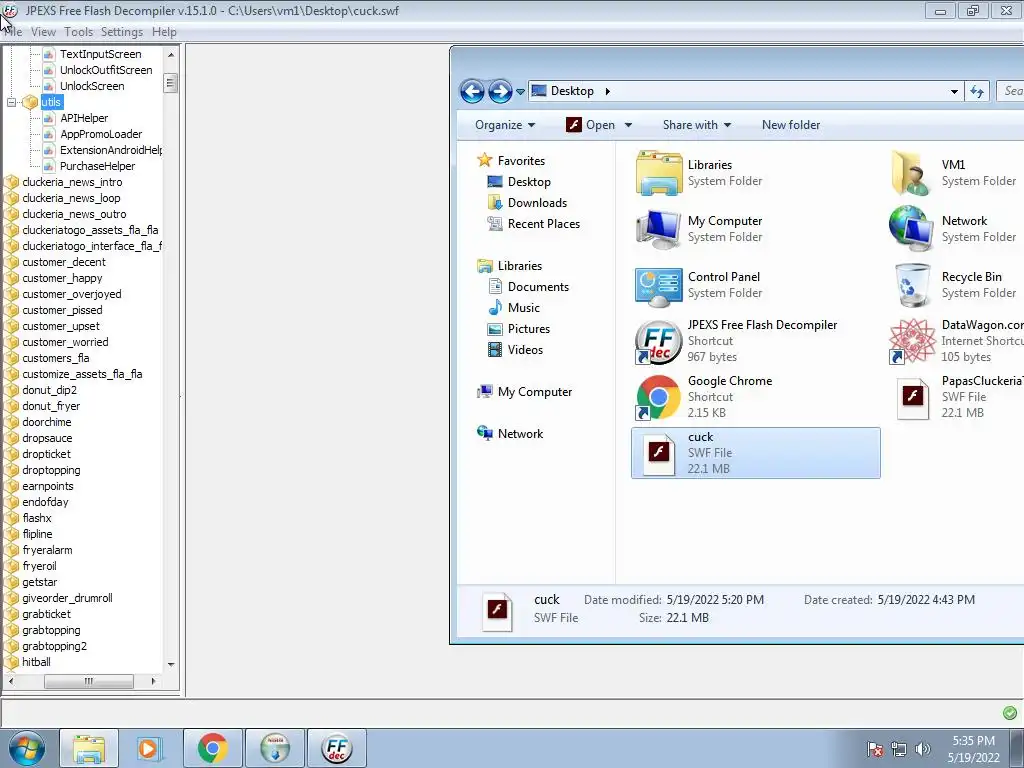Select grabtopping2 in the tree
The image size is (1024, 768).
click(54, 646)
